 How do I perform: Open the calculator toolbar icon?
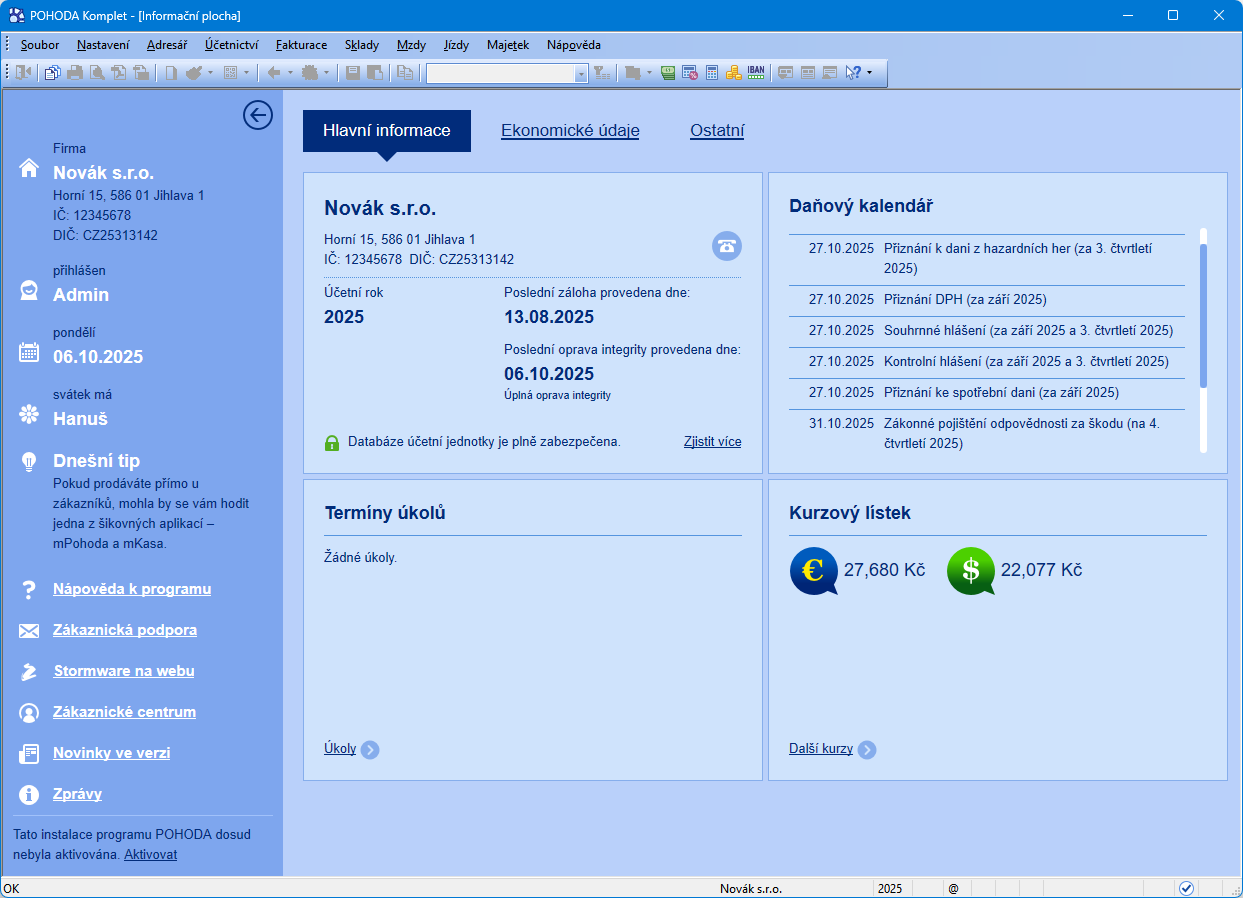[712, 72]
